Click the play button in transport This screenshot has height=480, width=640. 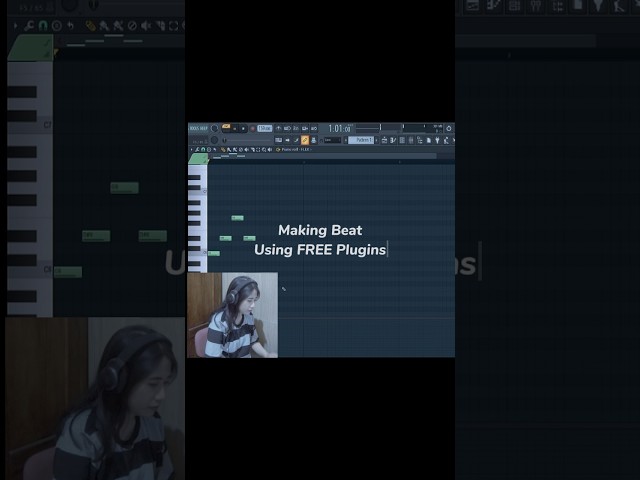coord(235,129)
